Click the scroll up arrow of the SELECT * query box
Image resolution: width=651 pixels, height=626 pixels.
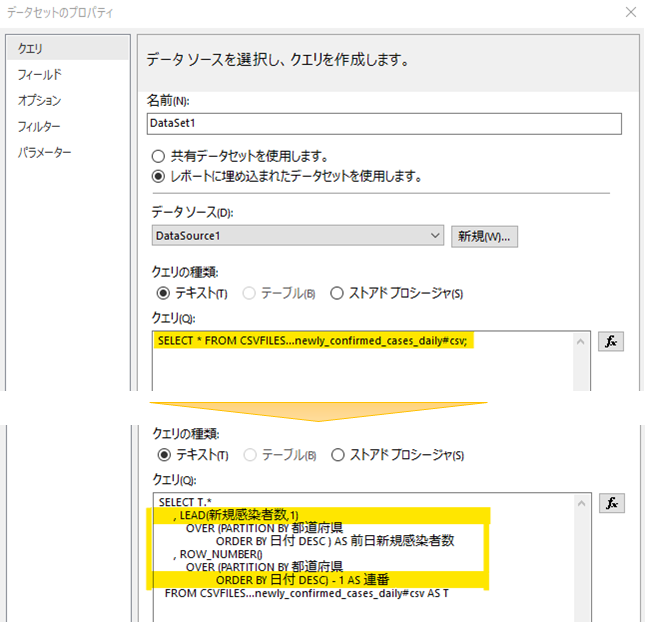pyautogui.click(x=581, y=341)
